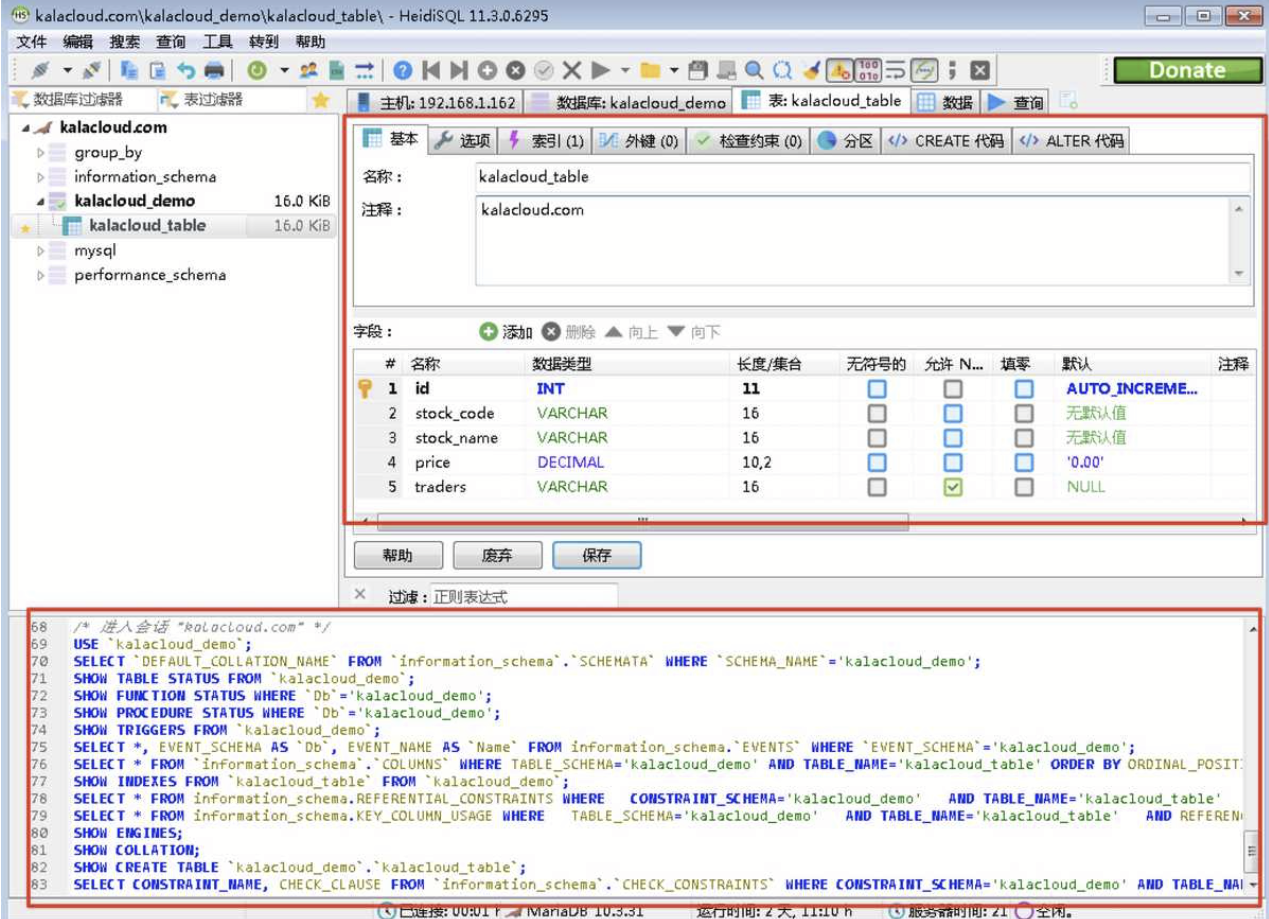Open the run query dropdown arrow
Screen dimensions: 1269x919
(625, 70)
